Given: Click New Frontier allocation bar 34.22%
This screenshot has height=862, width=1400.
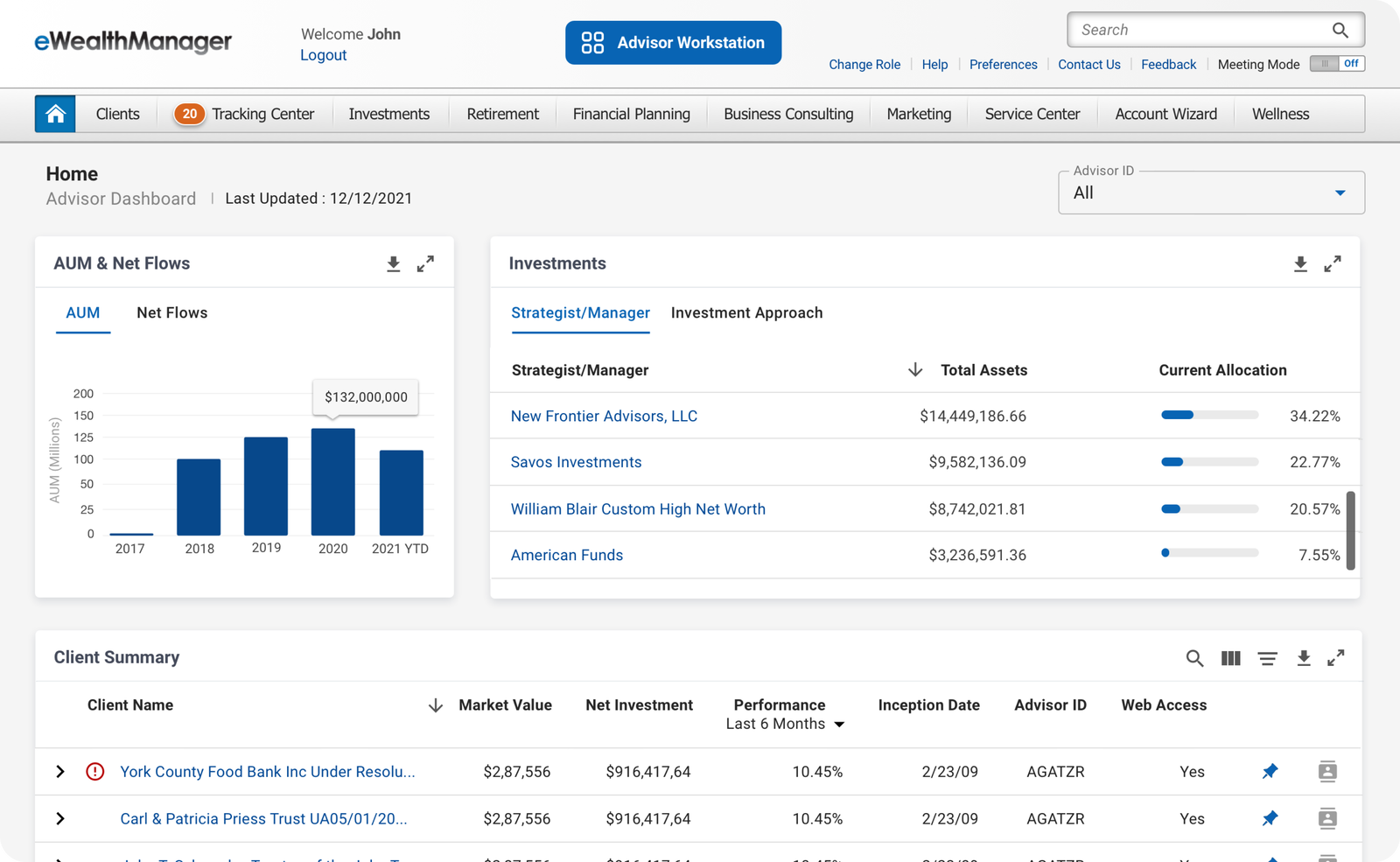Looking at the screenshot, I should tap(1210, 415).
